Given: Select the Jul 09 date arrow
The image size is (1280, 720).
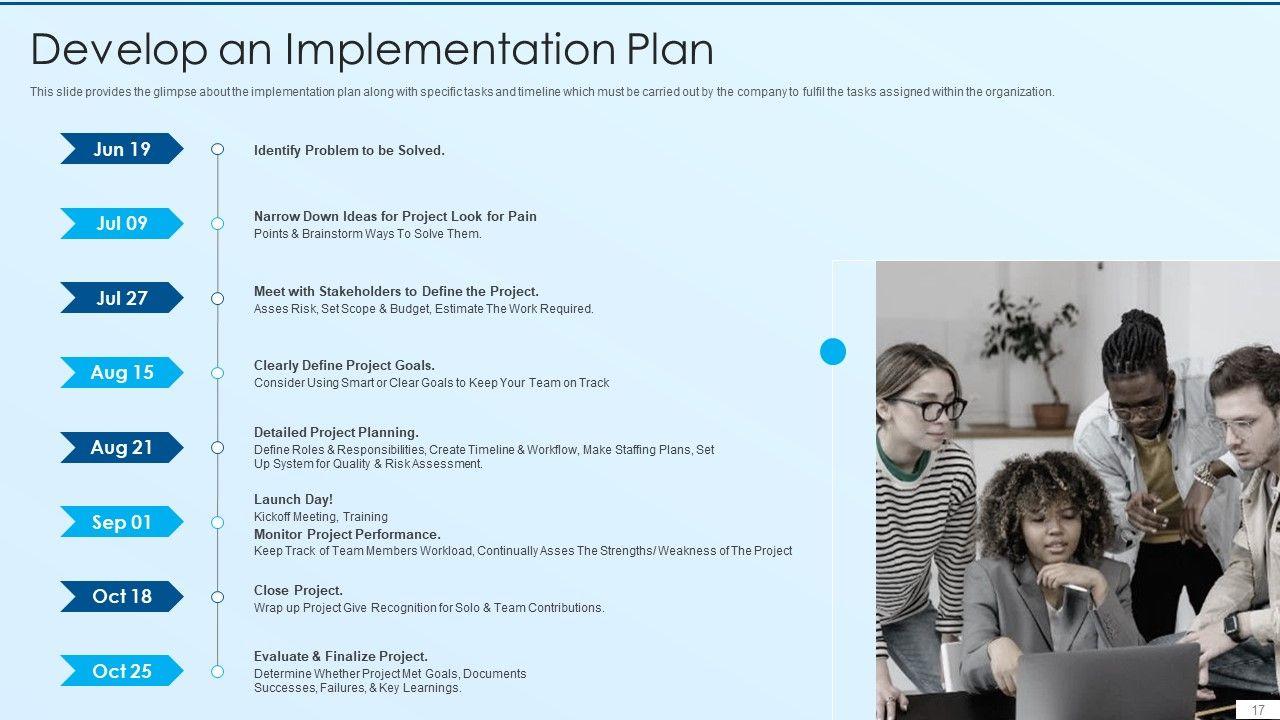Looking at the screenshot, I should 122,223.
